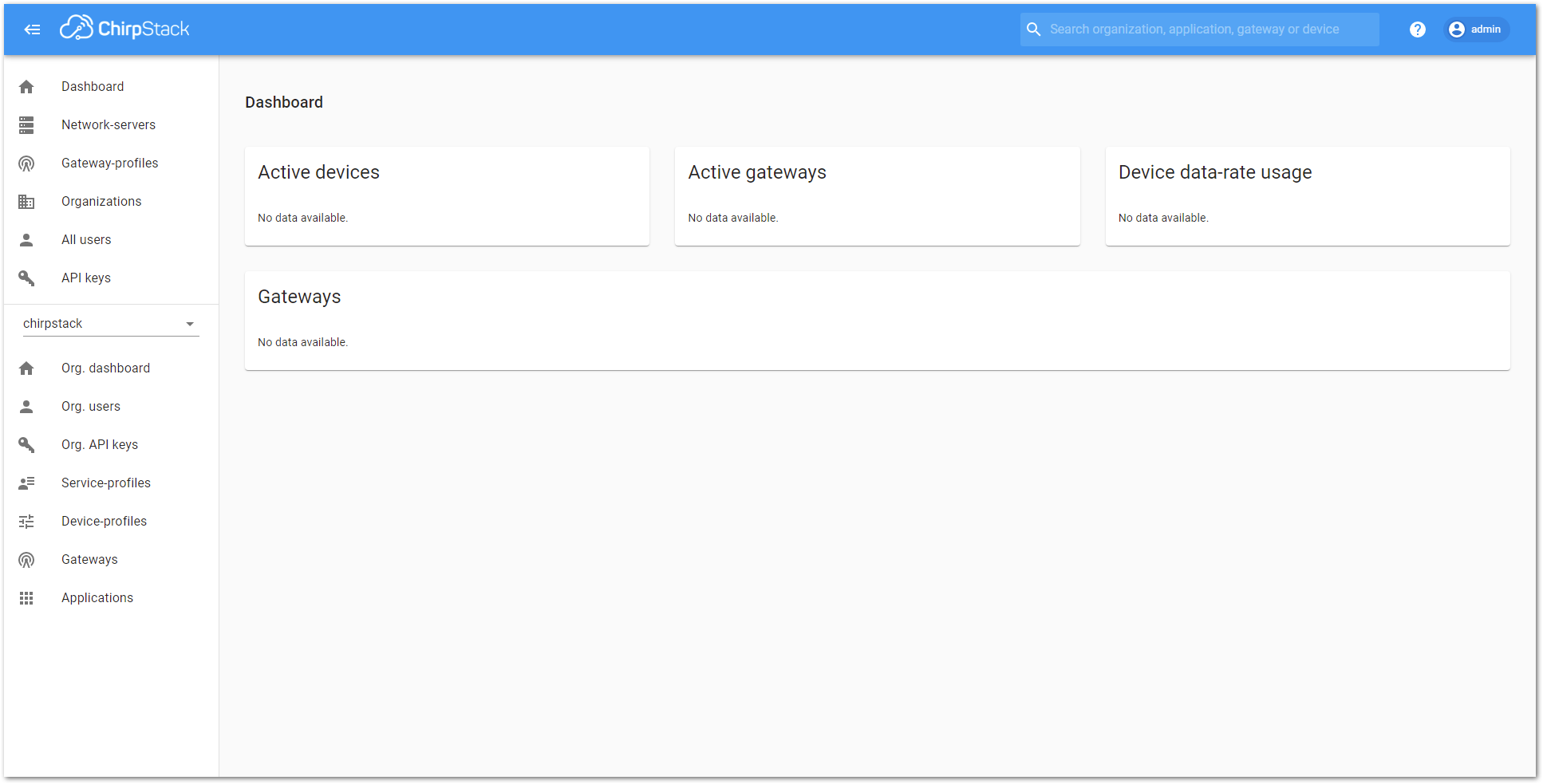Focus the search organization input field
Viewport: 1543px width, 784px height.
click(1199, 30)
